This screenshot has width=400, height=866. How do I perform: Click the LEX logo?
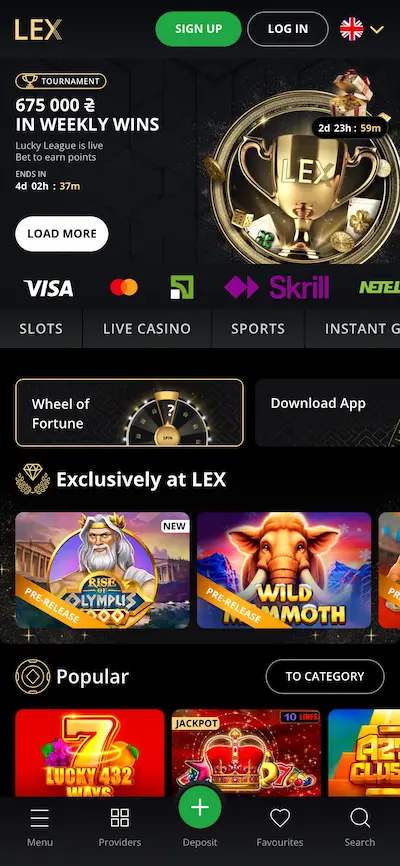click(38, 29)
